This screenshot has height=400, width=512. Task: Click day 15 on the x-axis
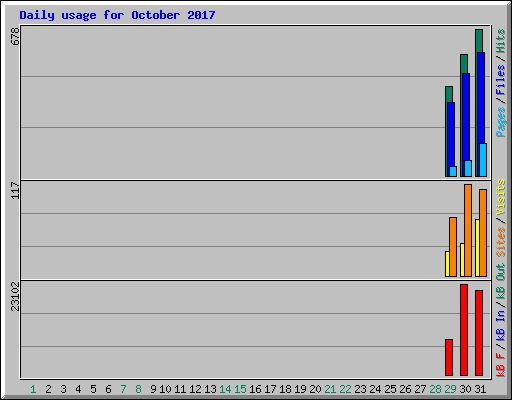point(240,389)
